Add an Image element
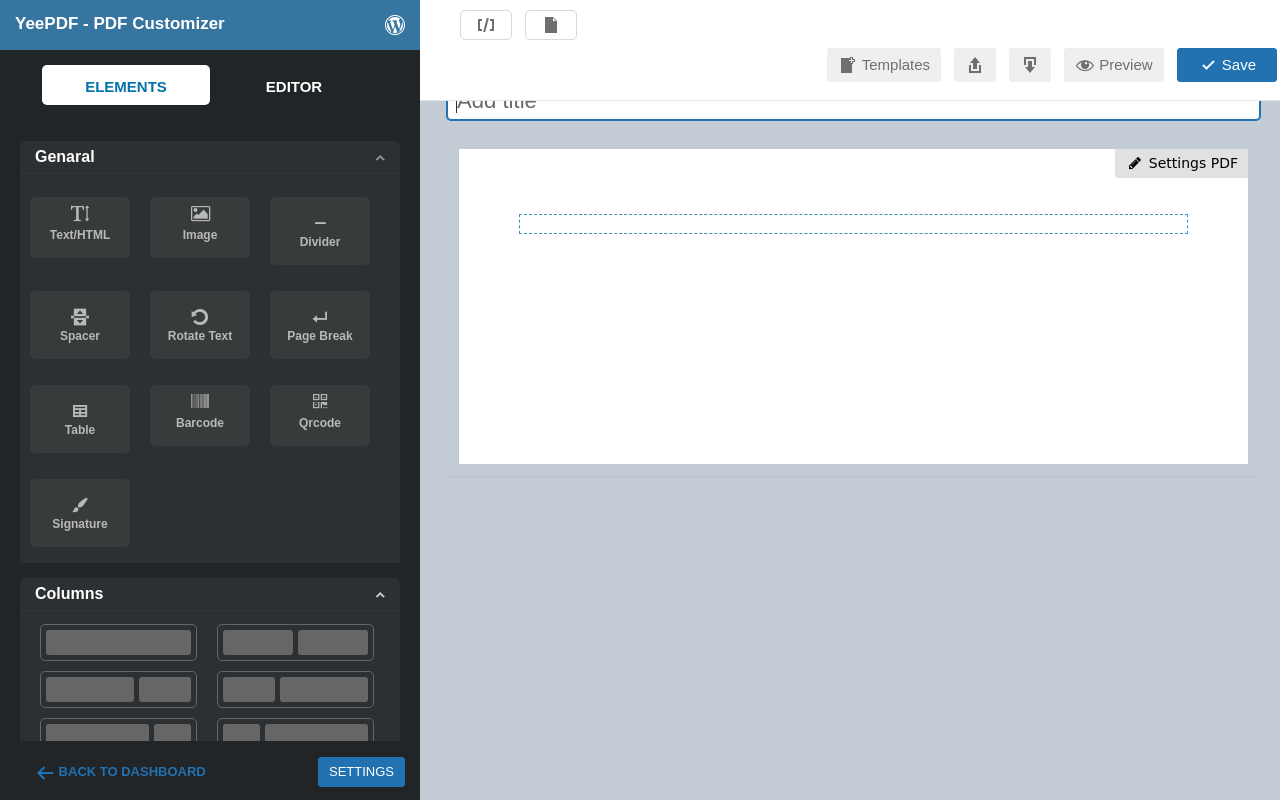The image size is (1280, 800). pyautogui.click(x=200, y=227)
